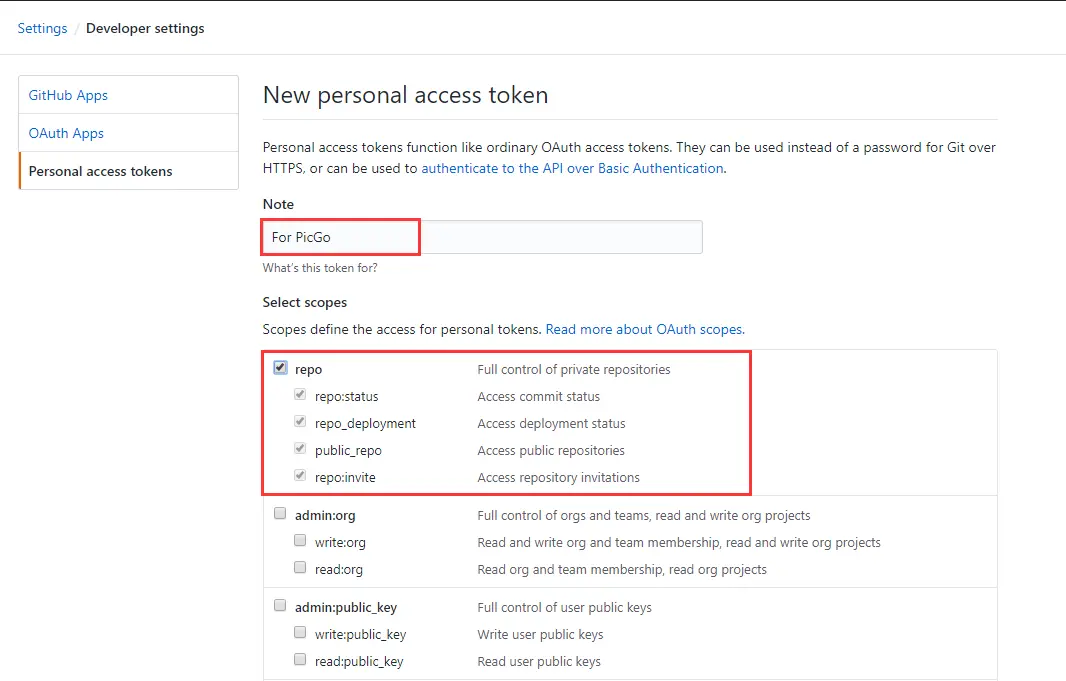Open Read more about OAuth scopes link
Image resolution: width=1066 pixels, height=681 pixels.
tap(645, 329)
